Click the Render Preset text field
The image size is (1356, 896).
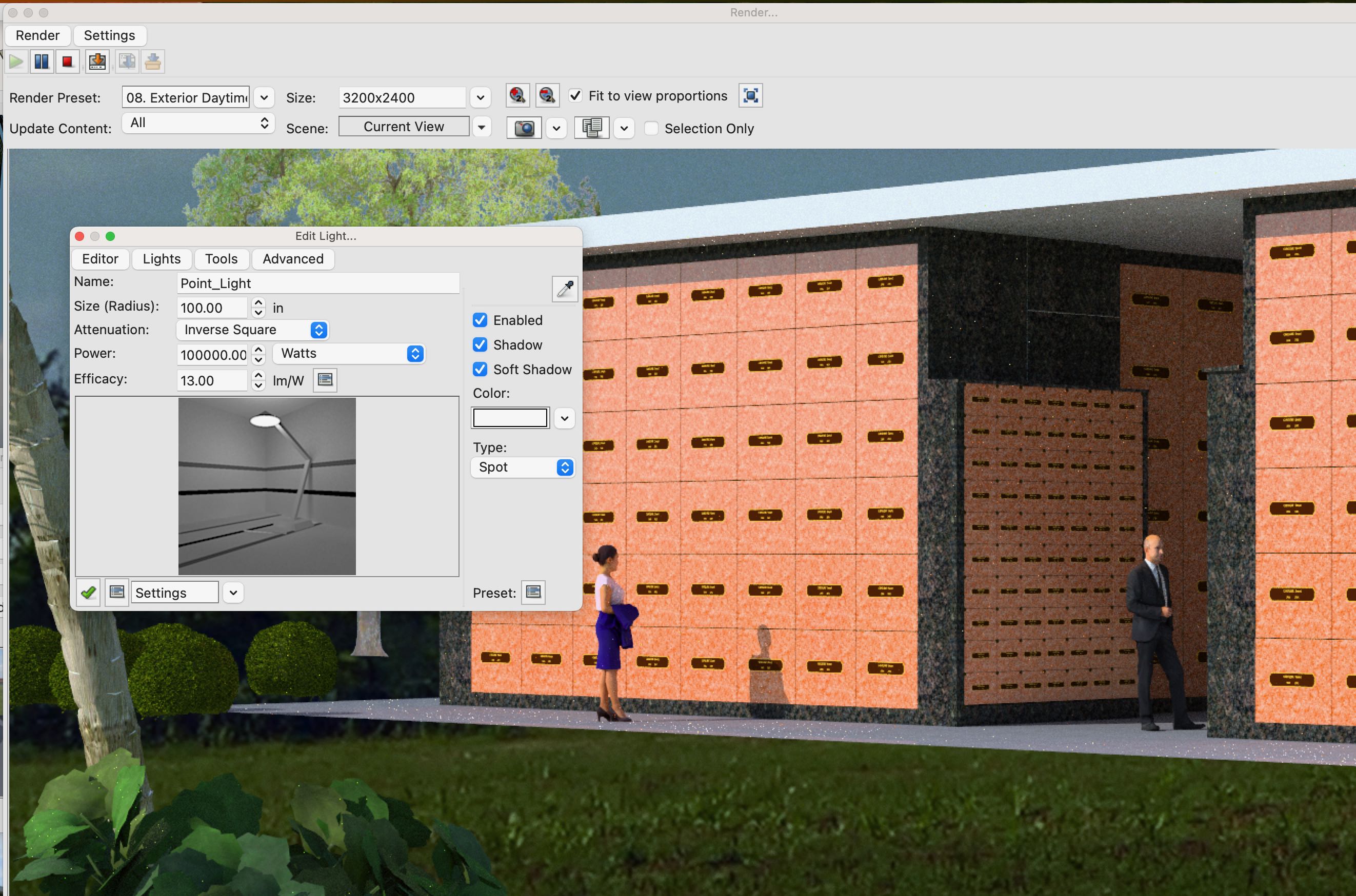(186, 98)
